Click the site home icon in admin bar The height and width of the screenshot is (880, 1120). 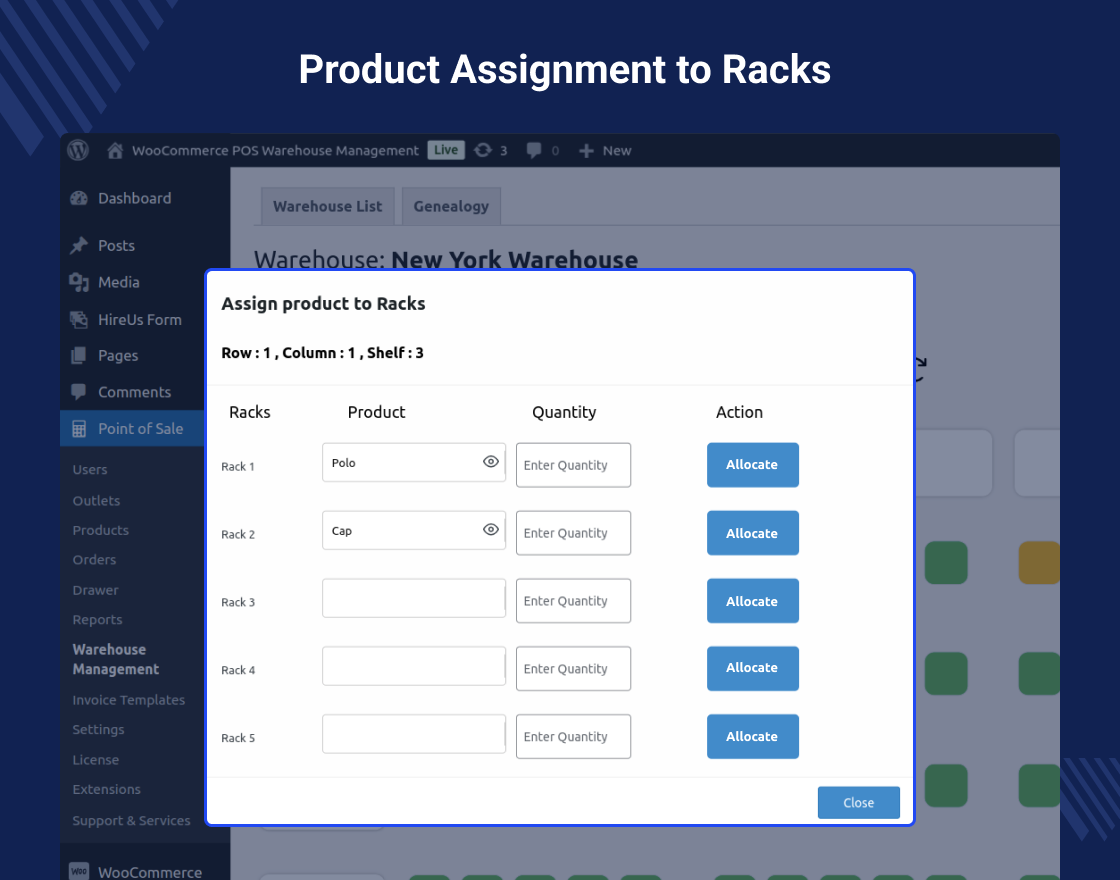(x=115, y=150)
